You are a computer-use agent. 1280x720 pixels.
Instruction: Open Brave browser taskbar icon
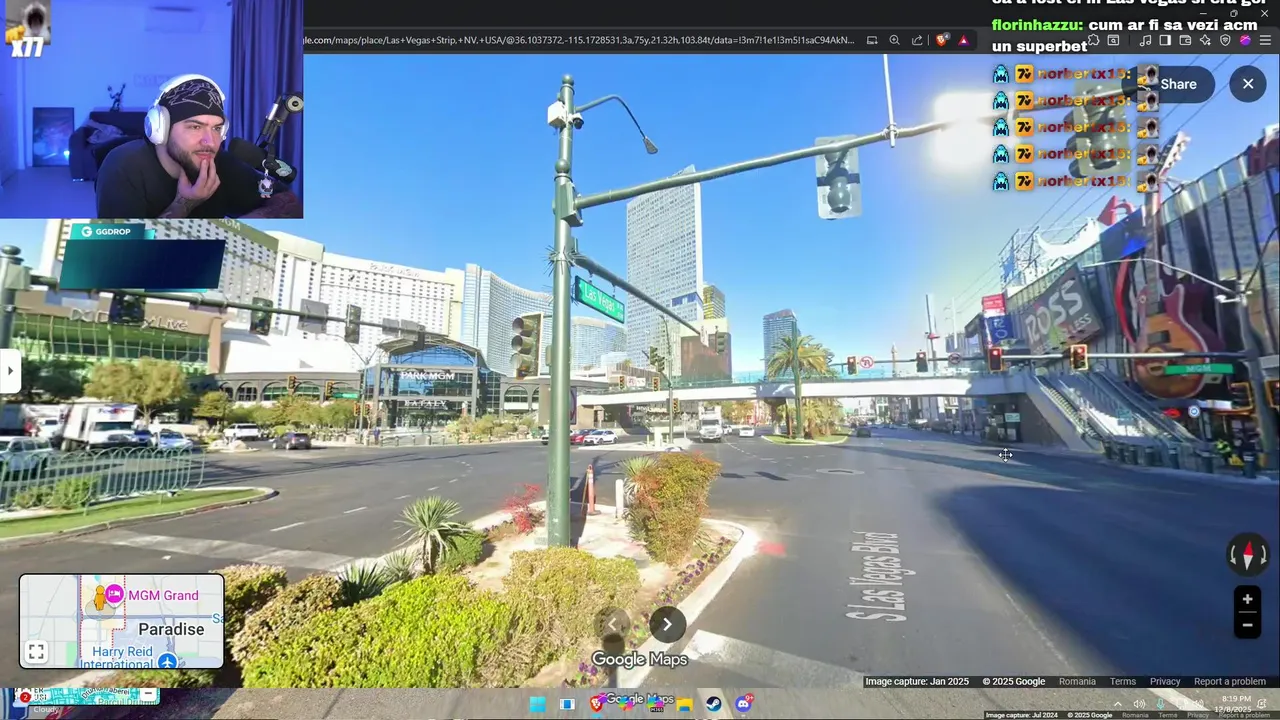[597, 704]
